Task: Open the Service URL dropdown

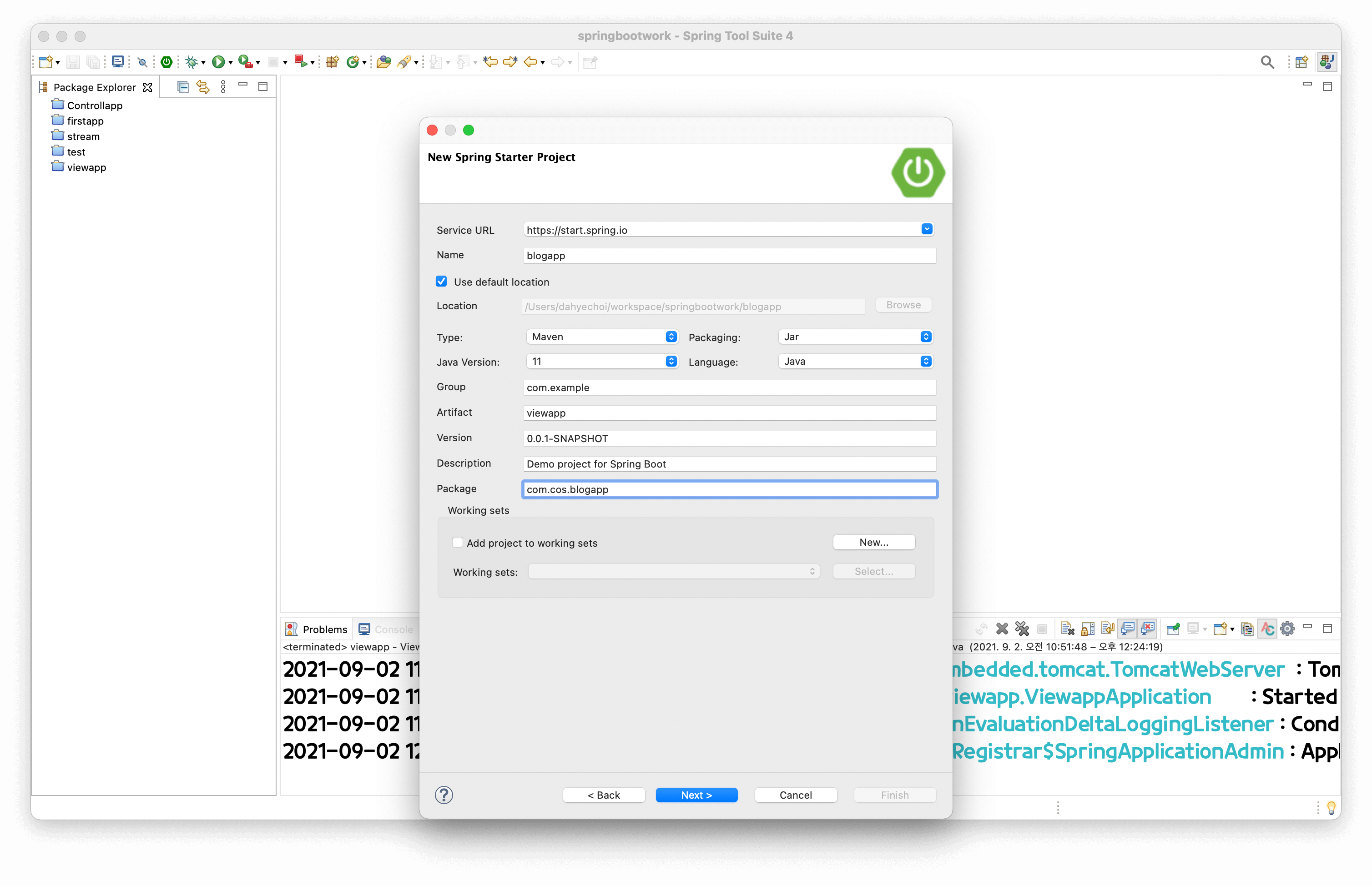Action: click(x=927, y=229)
